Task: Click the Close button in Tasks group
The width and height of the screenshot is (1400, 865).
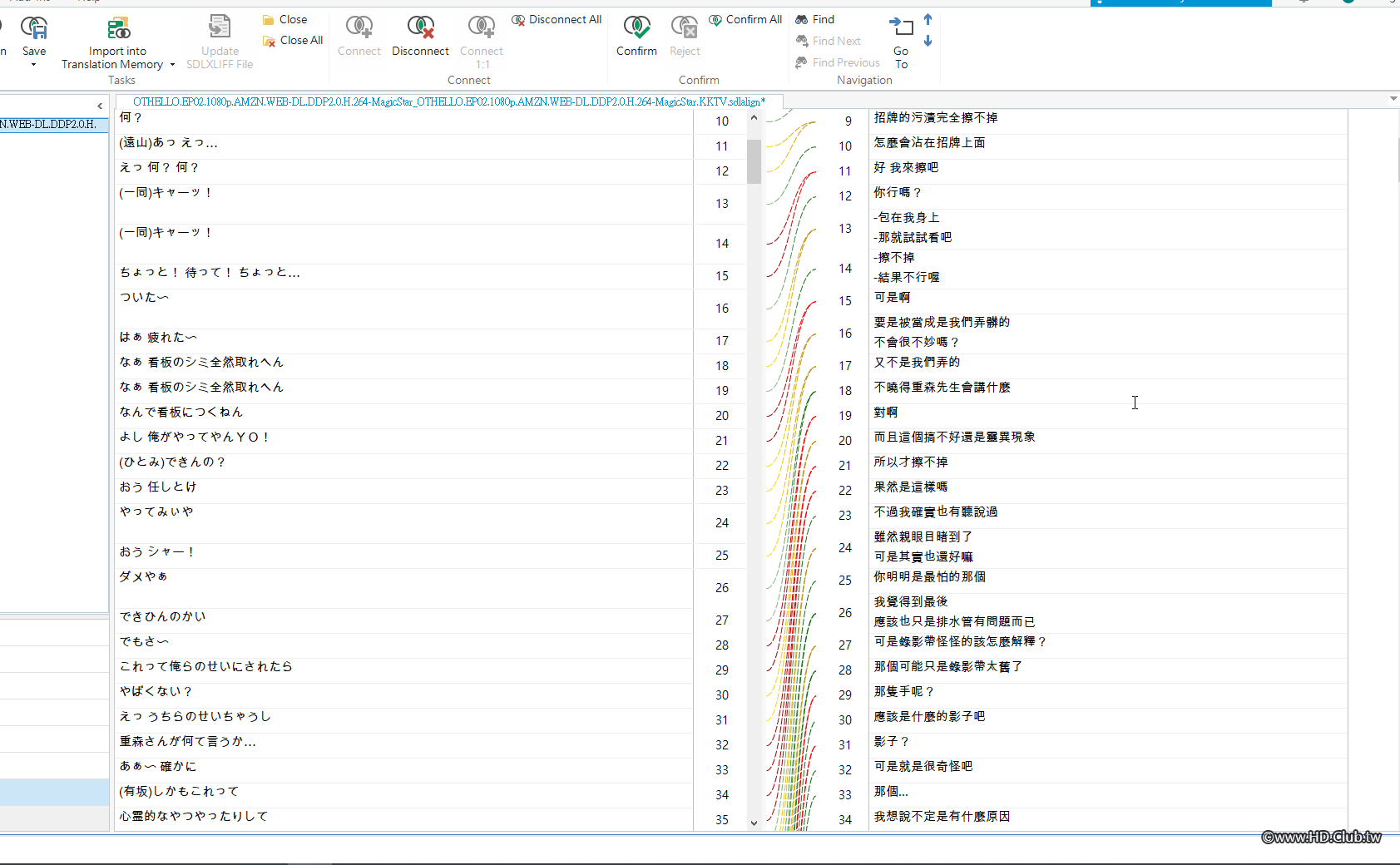Action: (x=284, y=19)
